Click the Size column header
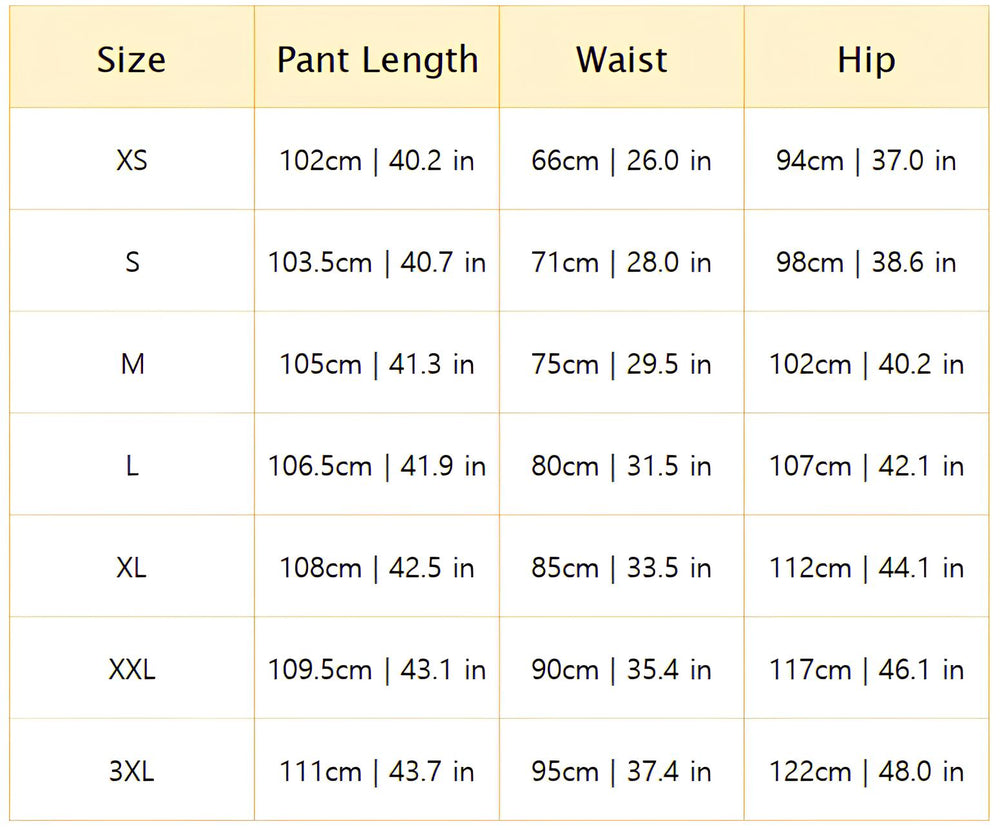Image resolution: width=1000 pixels, height=830 pixels. pos(132,60)
